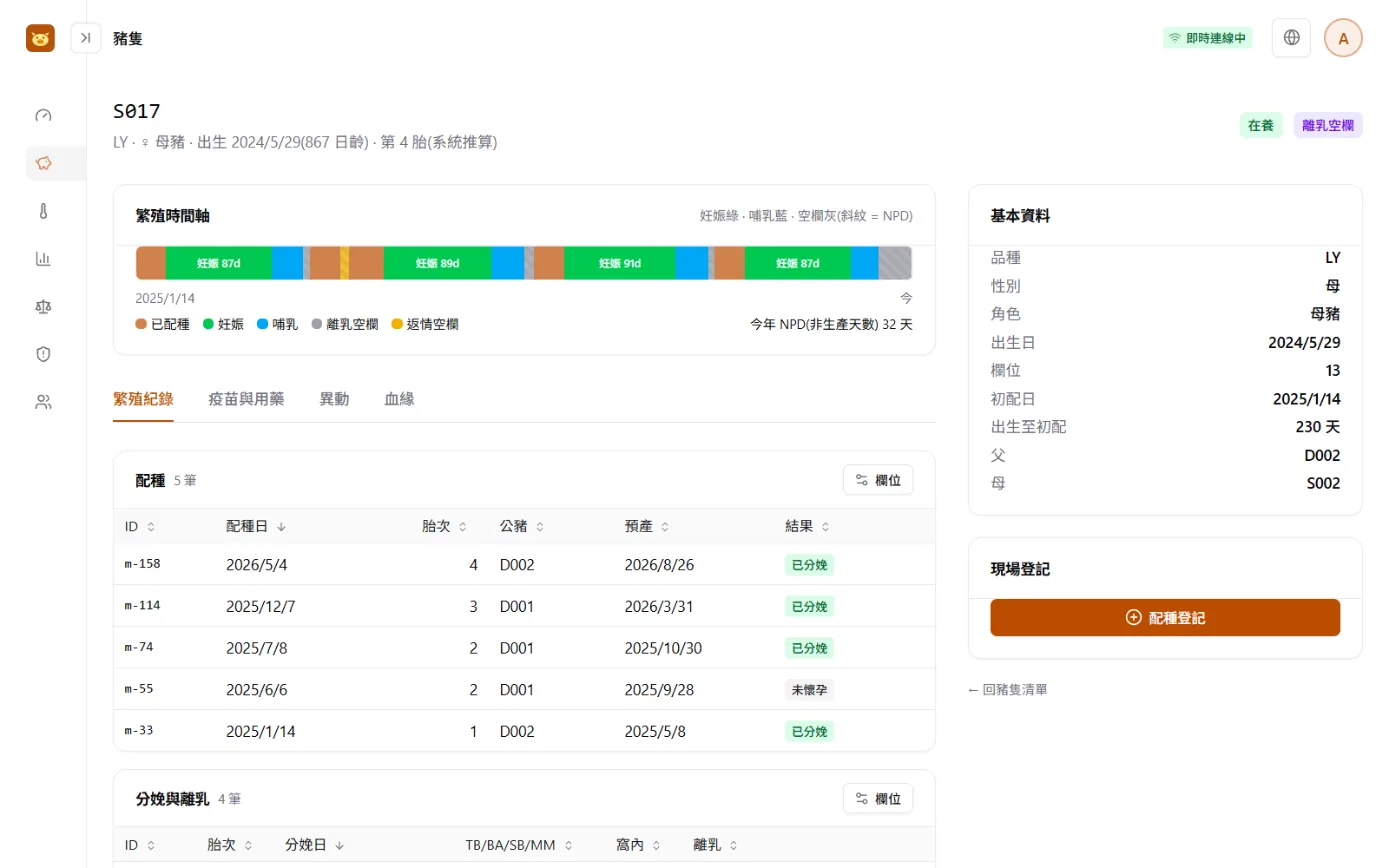Screen dimensions: 1388x868
Task: Open 欄位 column settings for 分娩與離乳 table
Action: pyautogui.click(x=878, y=799)
